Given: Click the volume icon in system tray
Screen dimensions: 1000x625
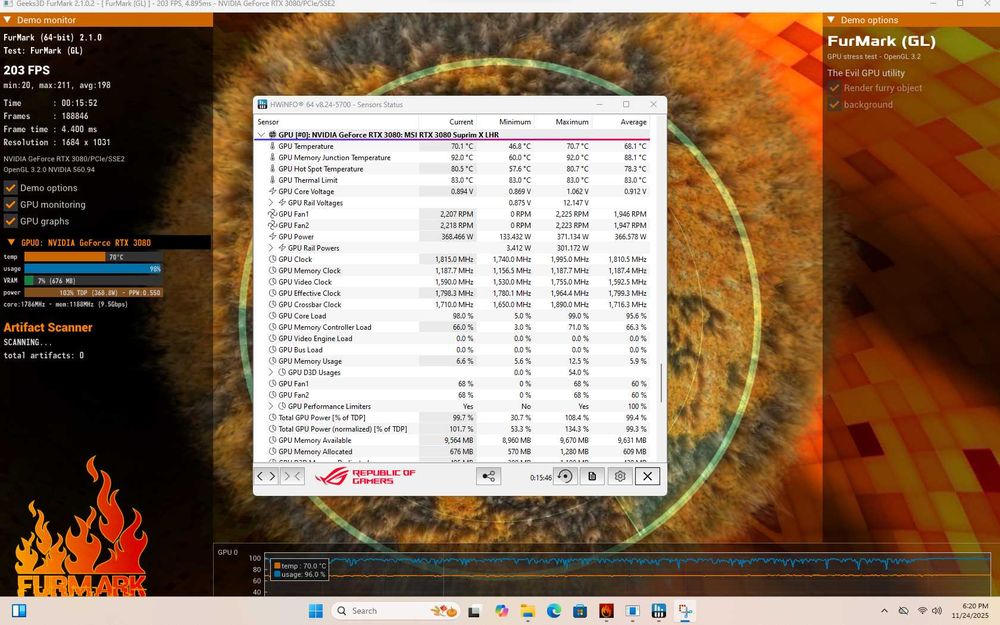Looking at the screenshot, I should click(x=937, y=611).
